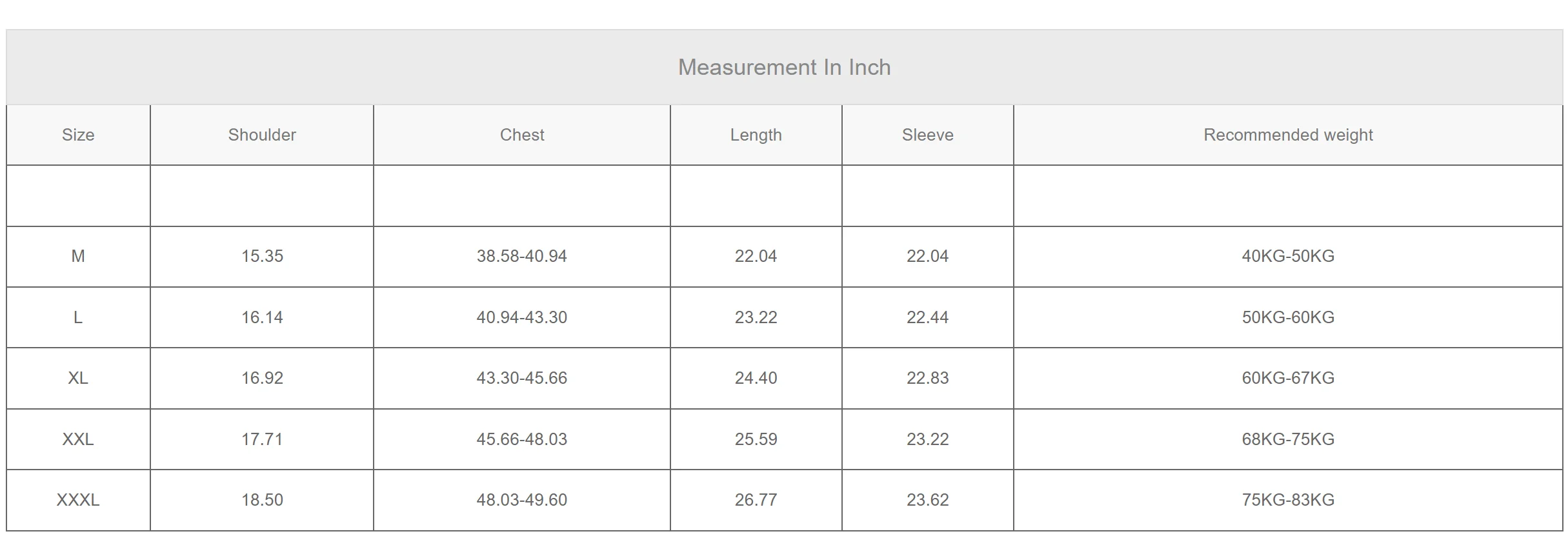Click the Length column header

pos(756,135)
